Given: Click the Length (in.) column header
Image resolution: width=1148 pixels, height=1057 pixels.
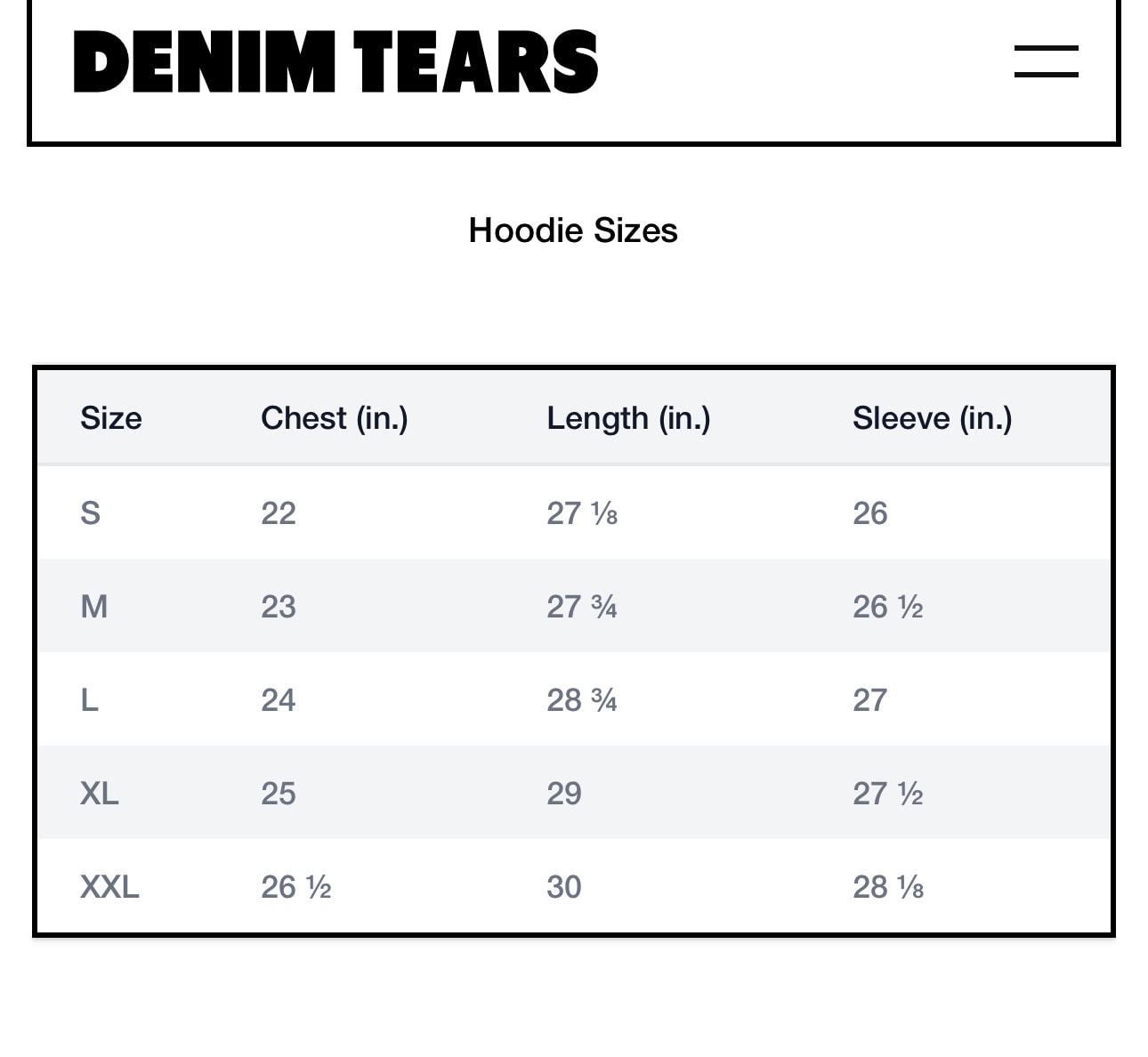Looking at the screenshot, I should click(x=628, y=418).
